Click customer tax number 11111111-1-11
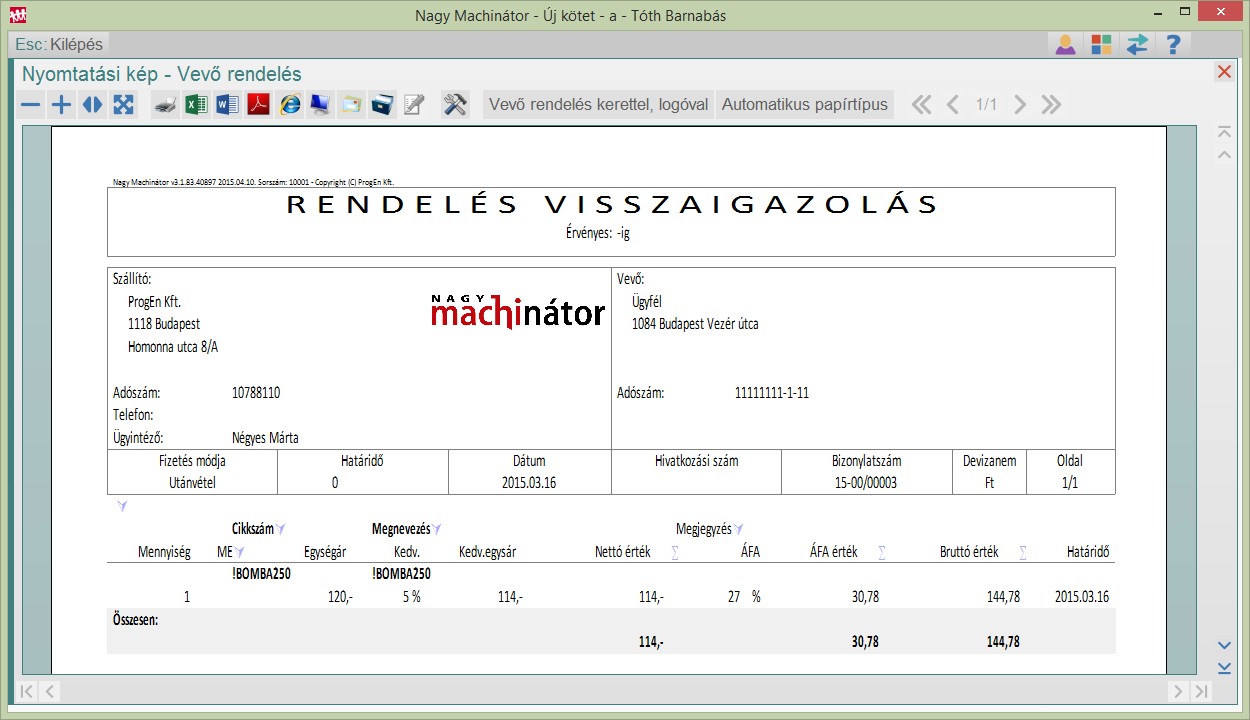This screenshot has height=720, width=1250. [x=772, y=393]
